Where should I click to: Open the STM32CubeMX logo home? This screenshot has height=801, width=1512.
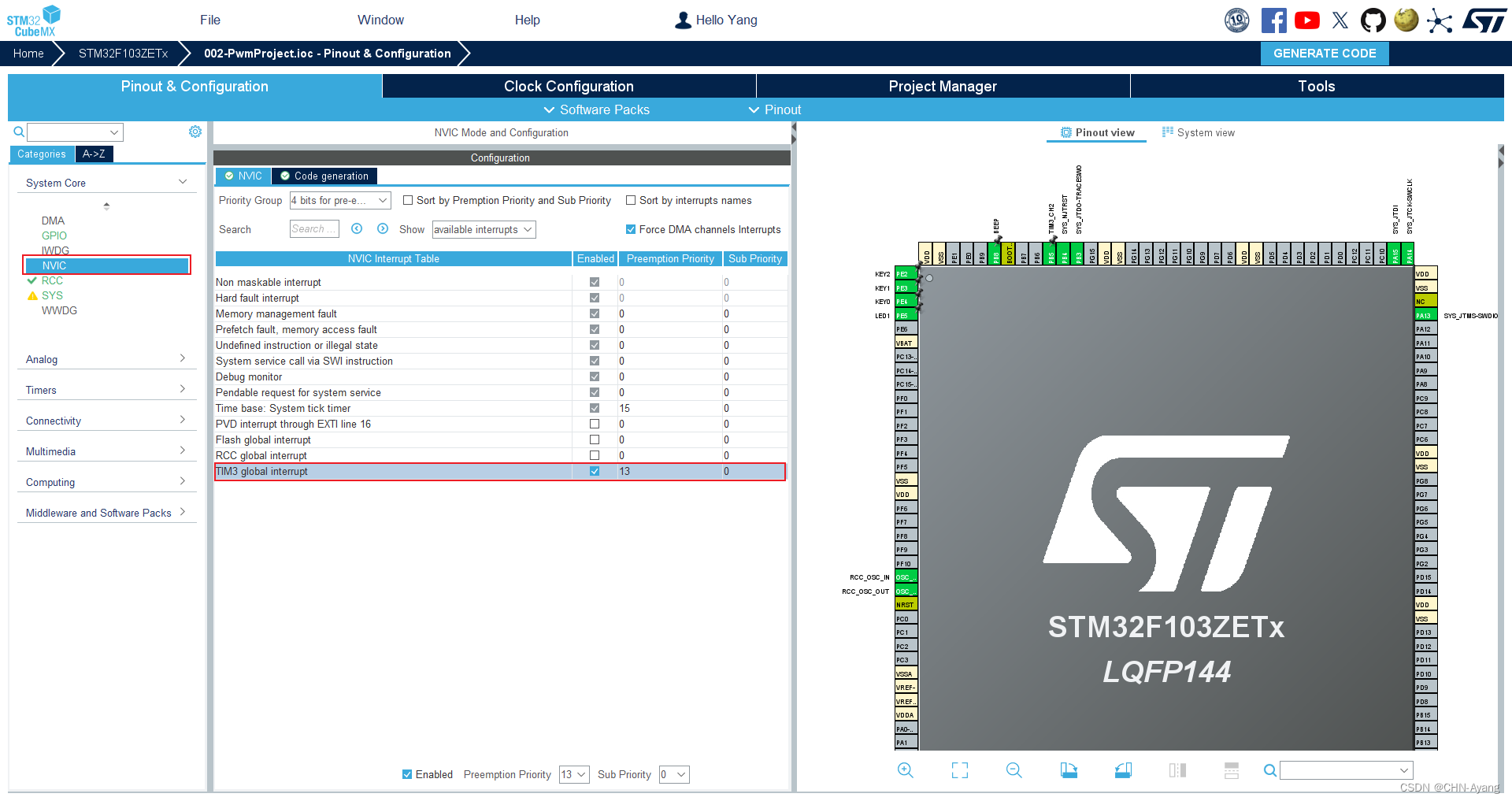[x=33, y=20]
